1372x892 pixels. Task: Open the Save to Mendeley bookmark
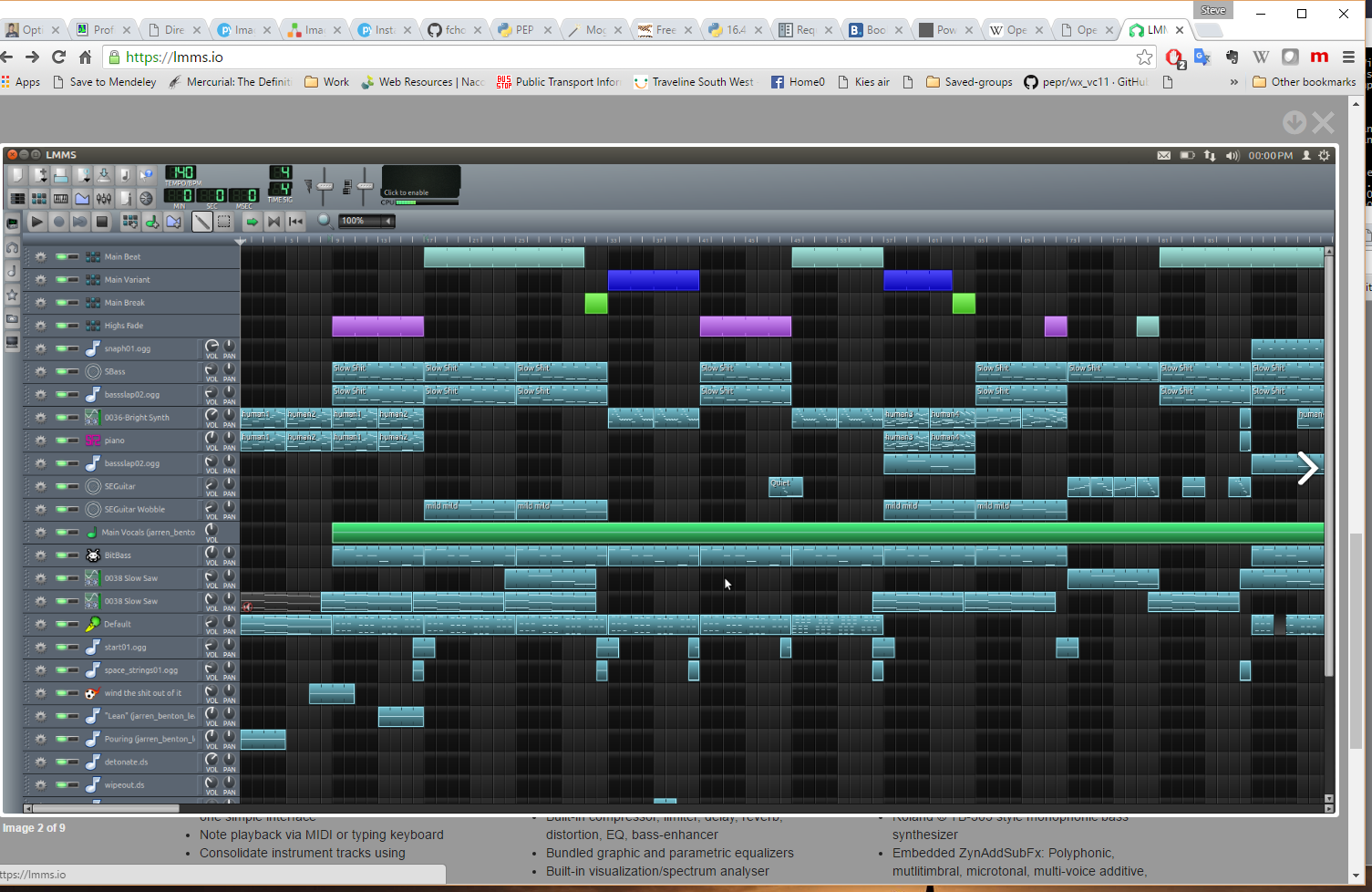click(x=105, y=82)
